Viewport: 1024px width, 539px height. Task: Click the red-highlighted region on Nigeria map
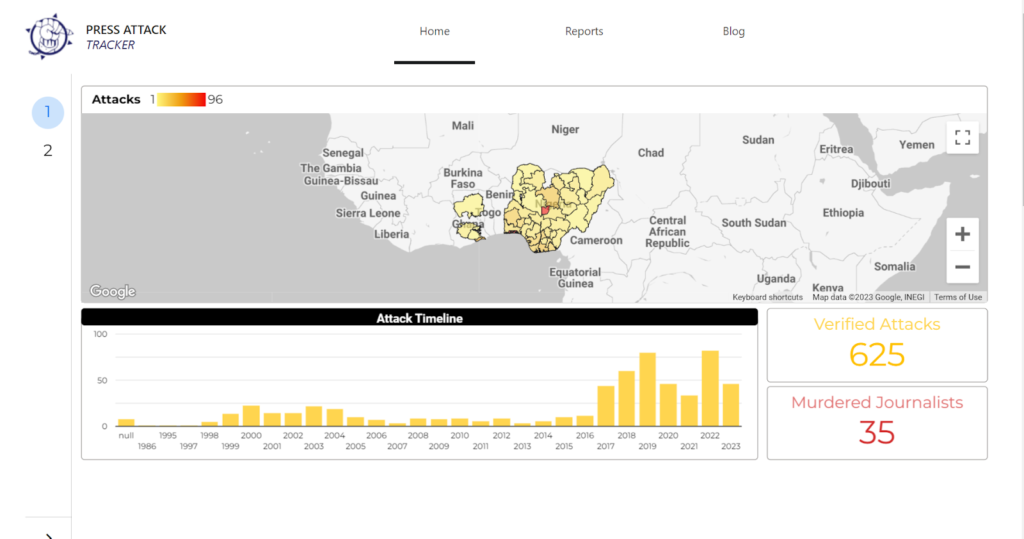pyautogui.click(x=545, y=210)
